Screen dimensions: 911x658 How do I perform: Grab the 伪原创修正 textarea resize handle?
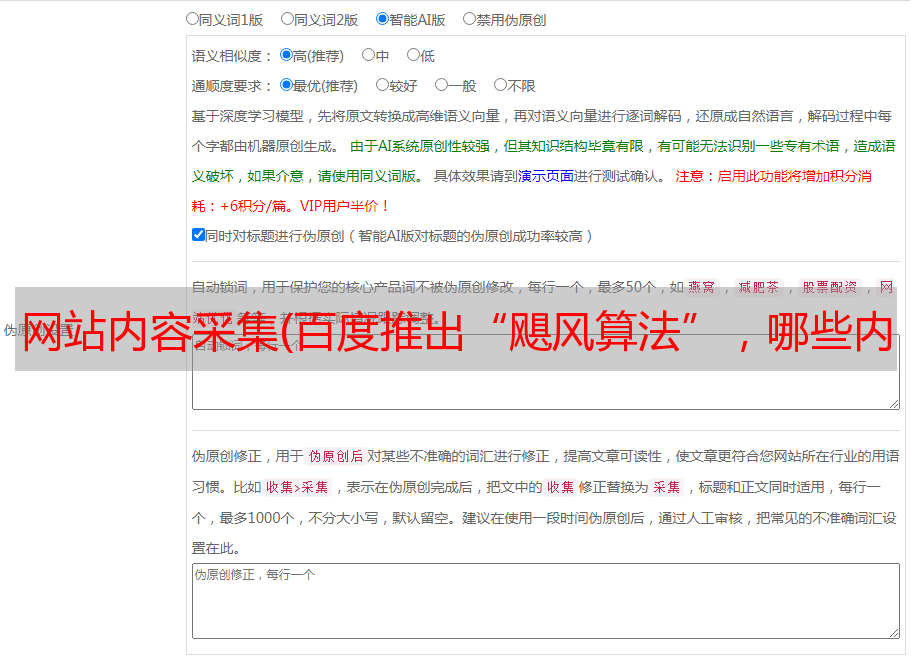[x=894, y=633]
